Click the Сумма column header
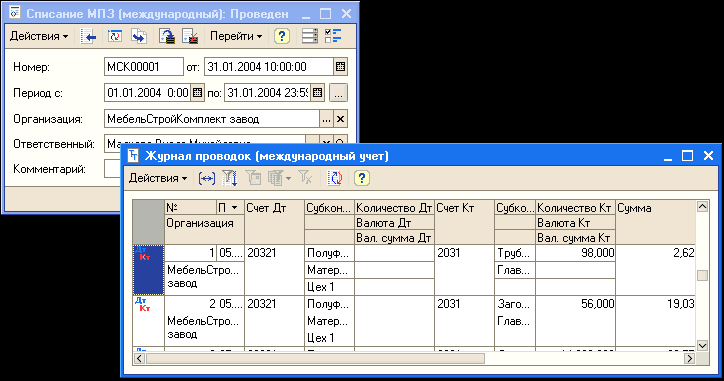Viewport: 724px width, 381px height. [656, 222]
